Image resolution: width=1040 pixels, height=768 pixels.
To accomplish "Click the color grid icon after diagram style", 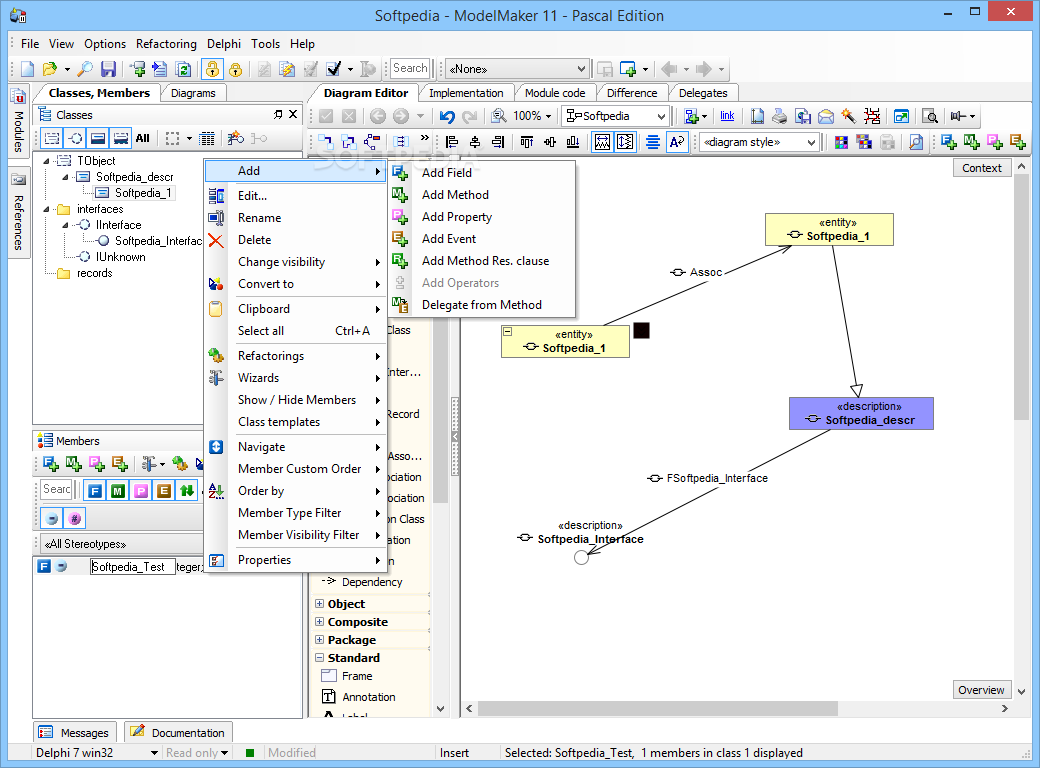I will (x=841, y=142).
